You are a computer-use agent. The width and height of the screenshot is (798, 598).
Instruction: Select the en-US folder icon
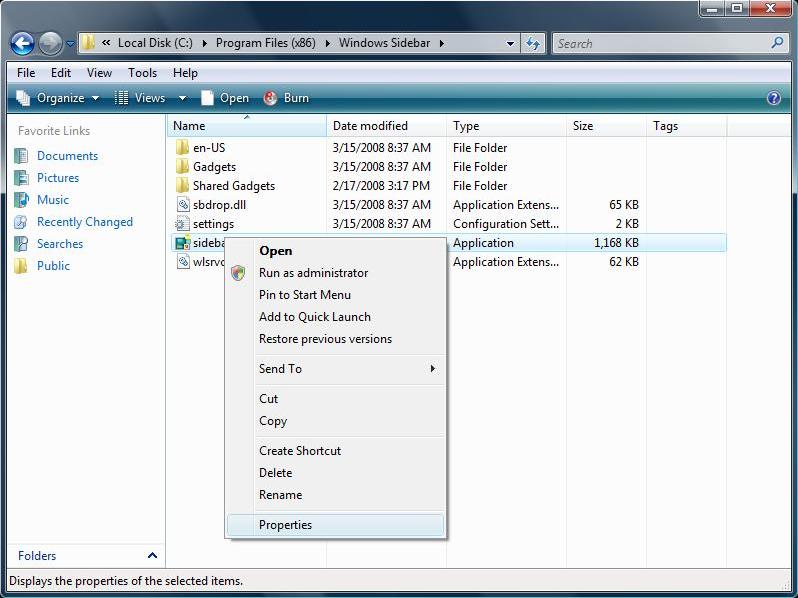(x=182, y=148)
